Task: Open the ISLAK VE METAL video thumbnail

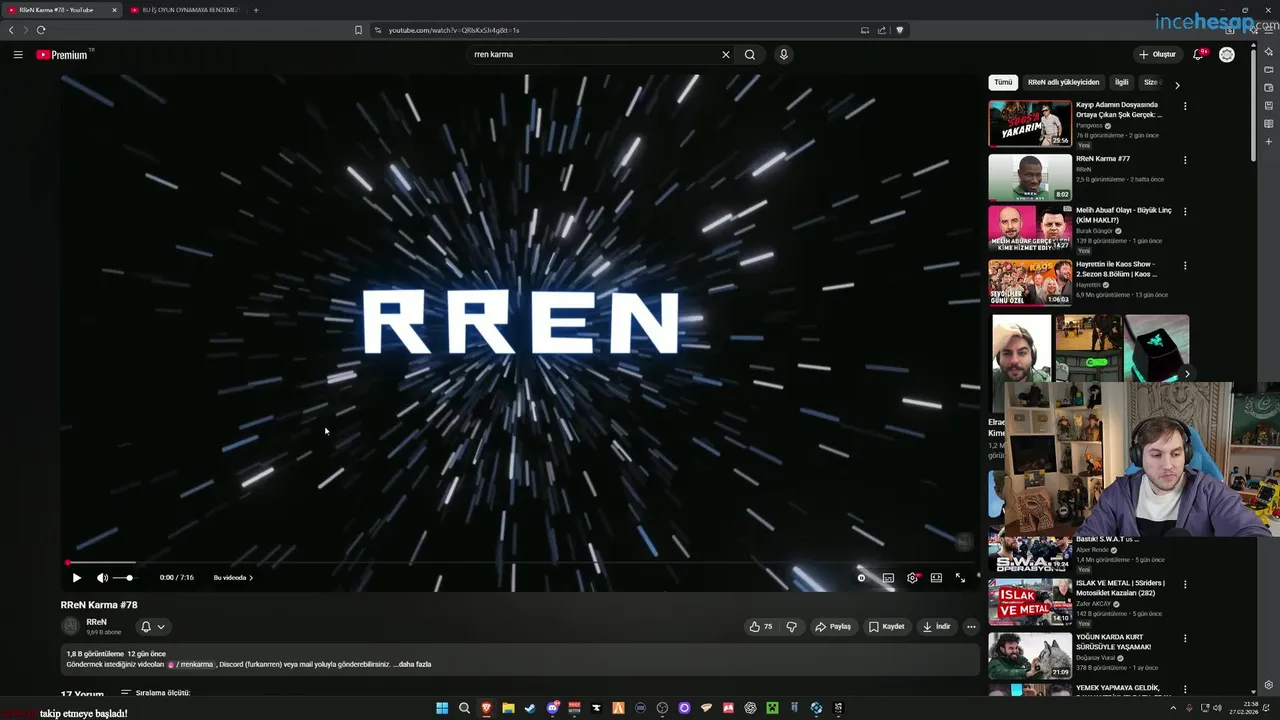Action: [1030, 602]
